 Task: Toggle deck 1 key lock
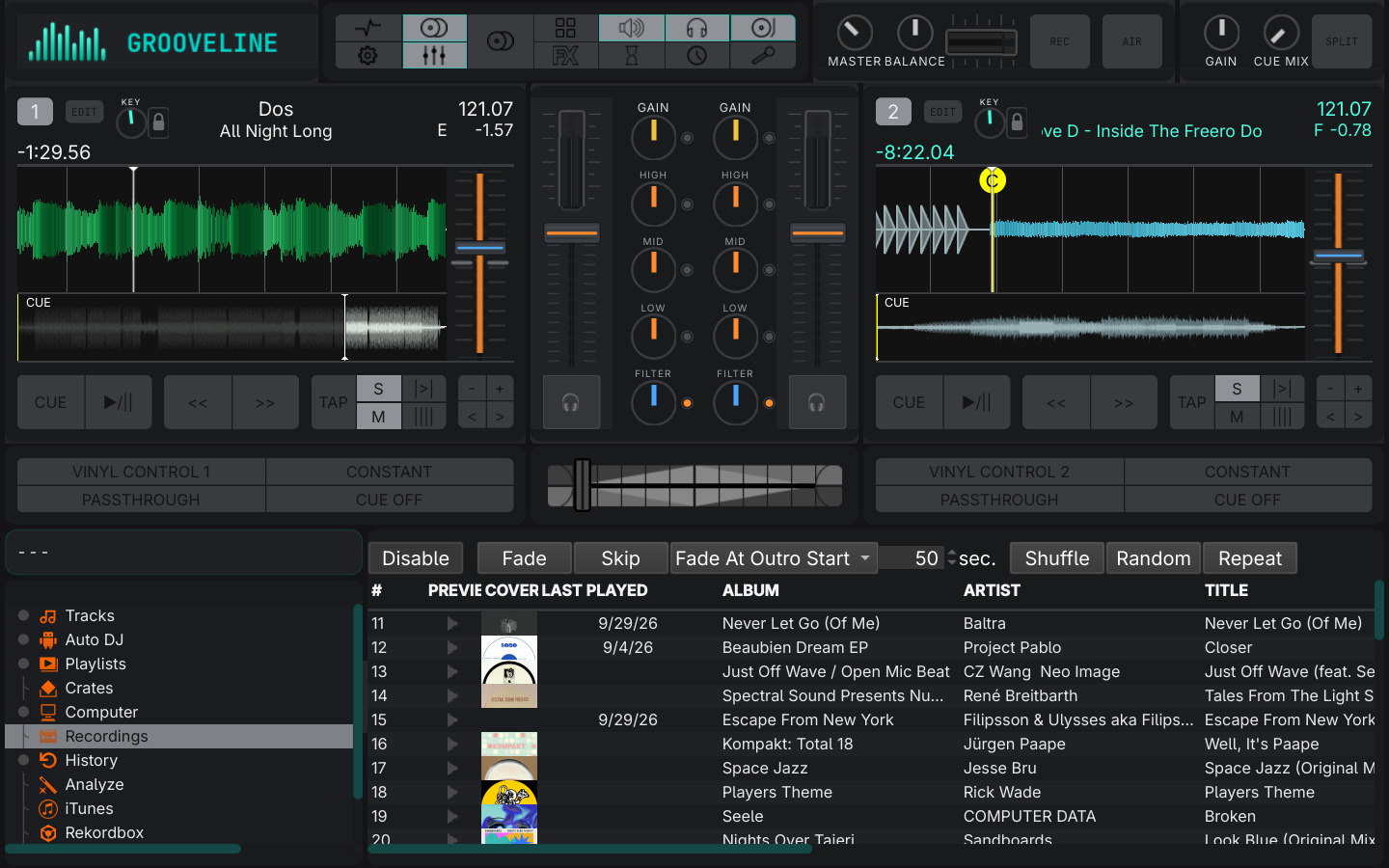[159, 122]
